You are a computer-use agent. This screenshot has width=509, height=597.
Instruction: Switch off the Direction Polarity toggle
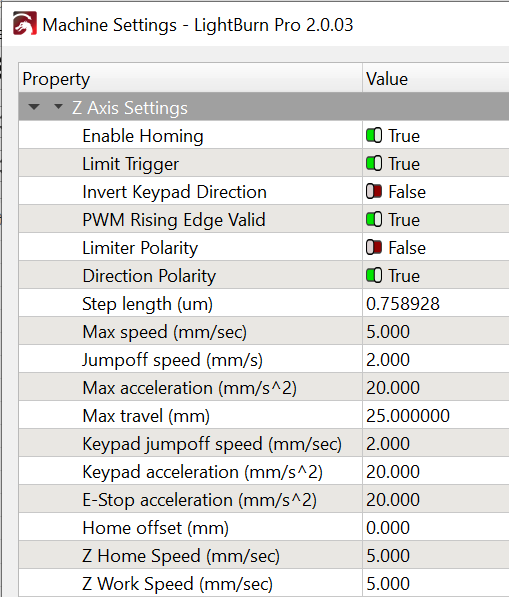pos(374,276)
